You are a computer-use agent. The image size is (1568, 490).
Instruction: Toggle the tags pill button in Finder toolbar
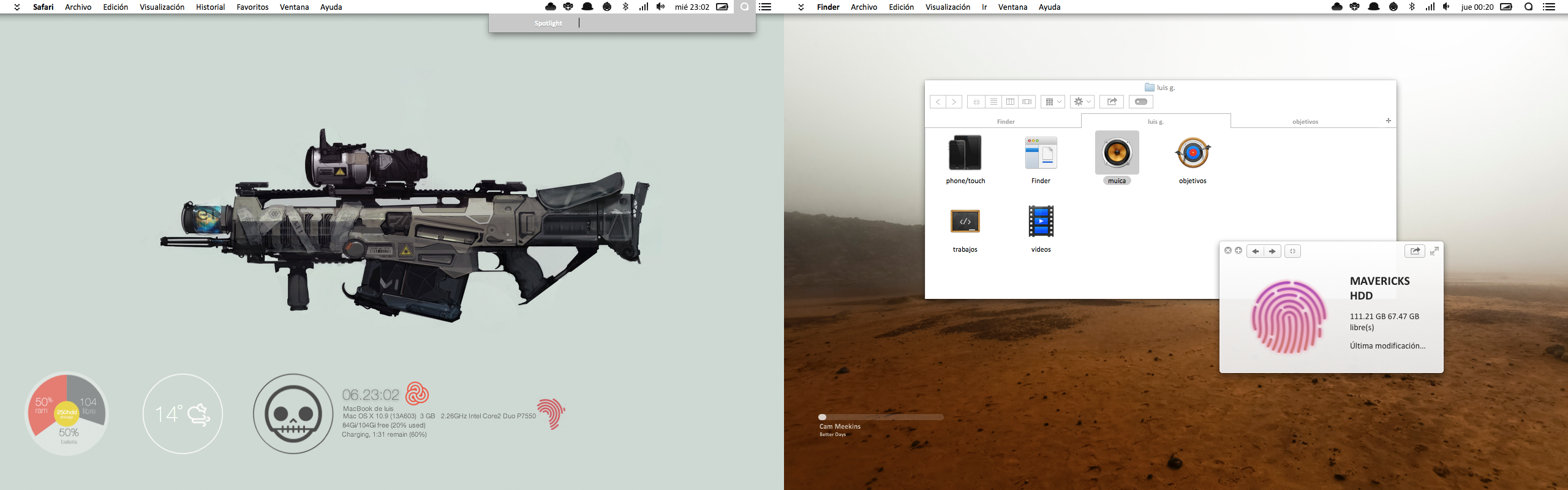[x=1140, y=102]
